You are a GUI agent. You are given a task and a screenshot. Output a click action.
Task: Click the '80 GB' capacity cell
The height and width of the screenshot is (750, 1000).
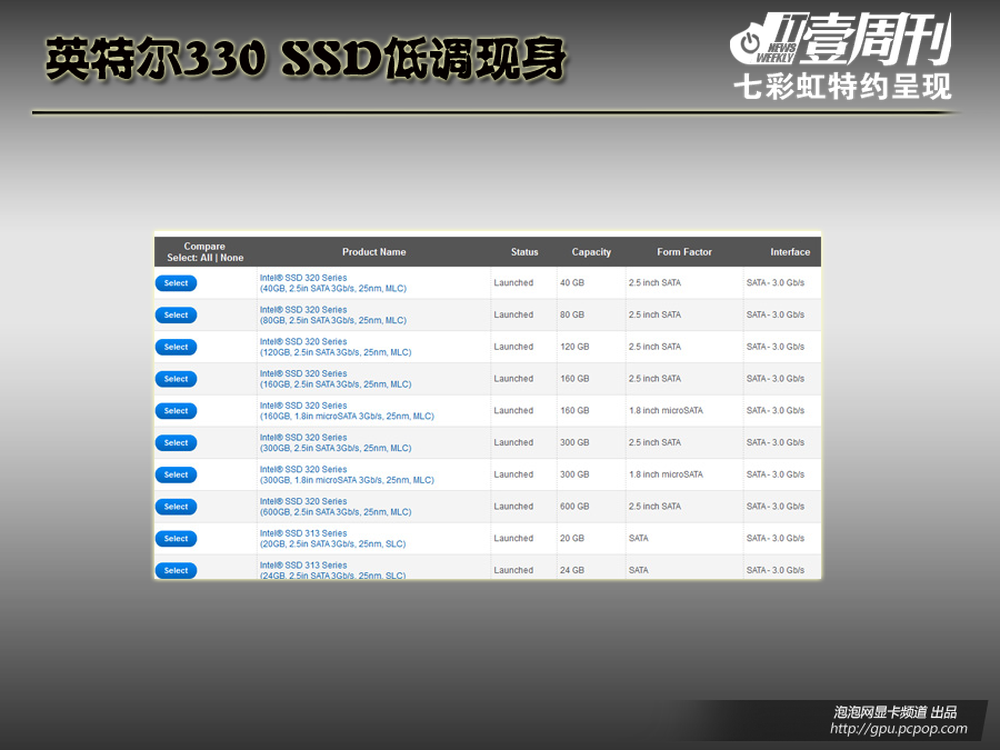pyautogui.click(x=572, y=314)
